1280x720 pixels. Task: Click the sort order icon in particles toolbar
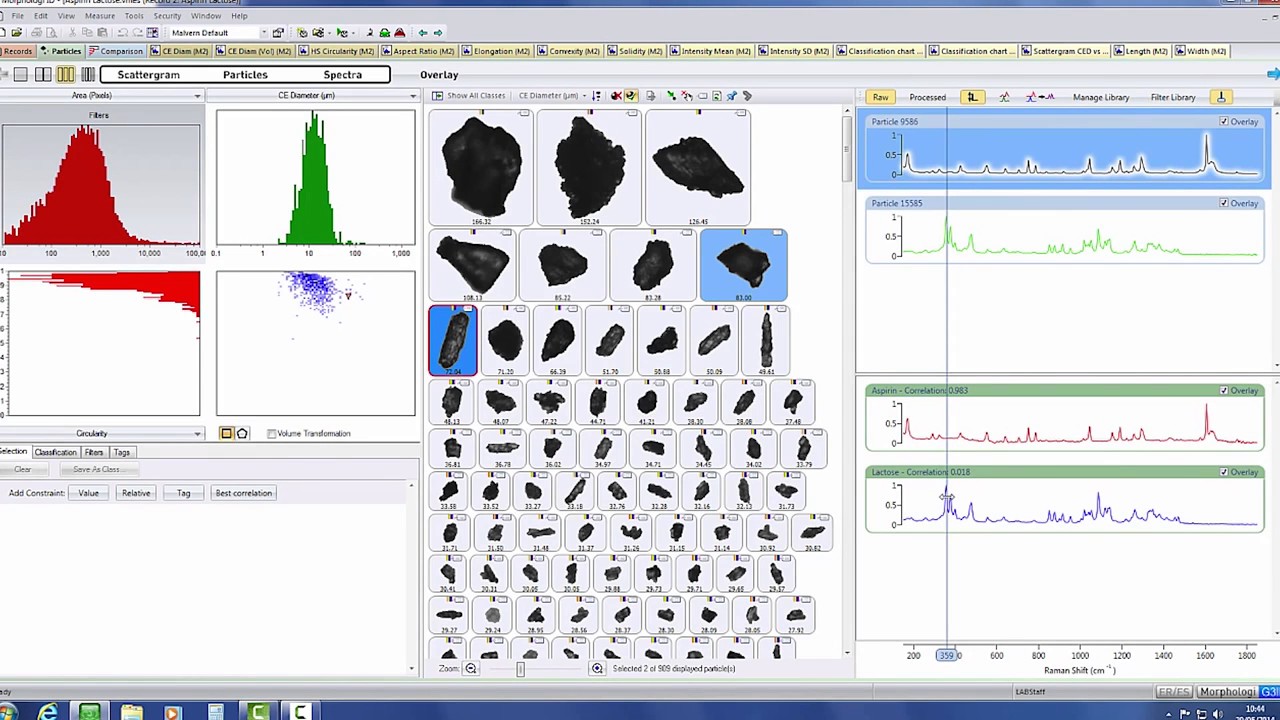[597, 96]
